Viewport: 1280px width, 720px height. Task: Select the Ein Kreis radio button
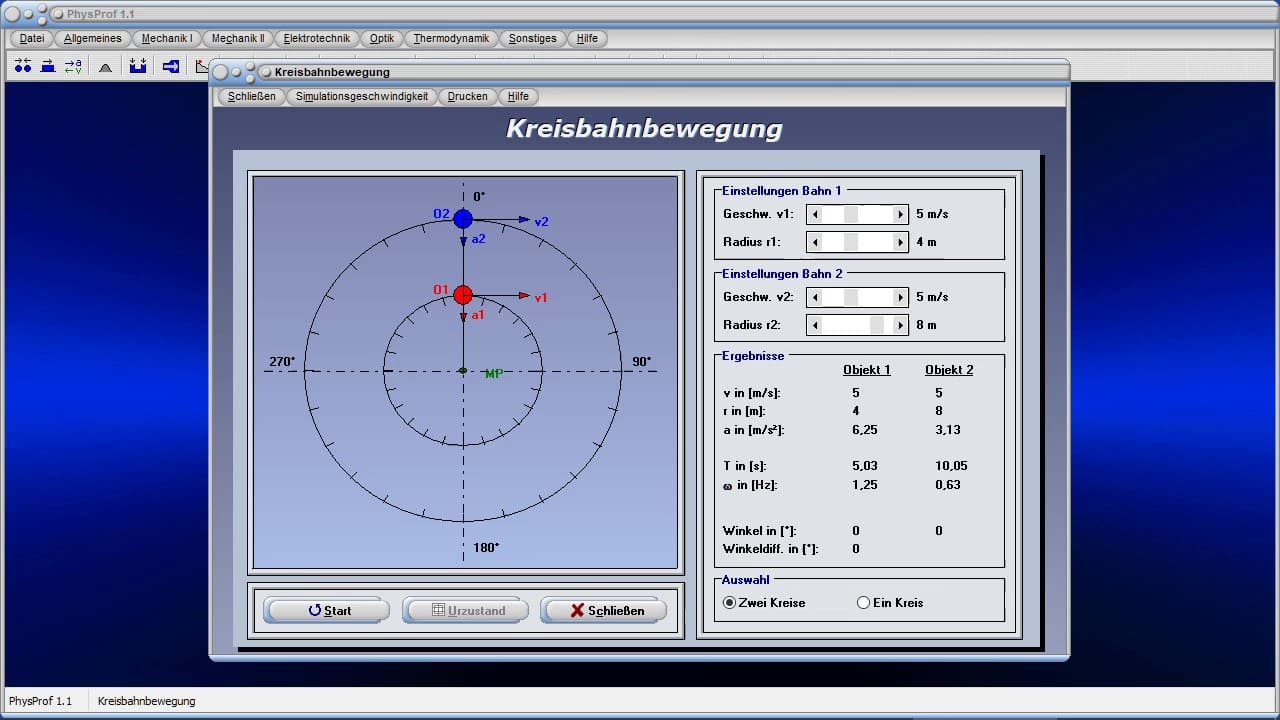coord(863,603)
